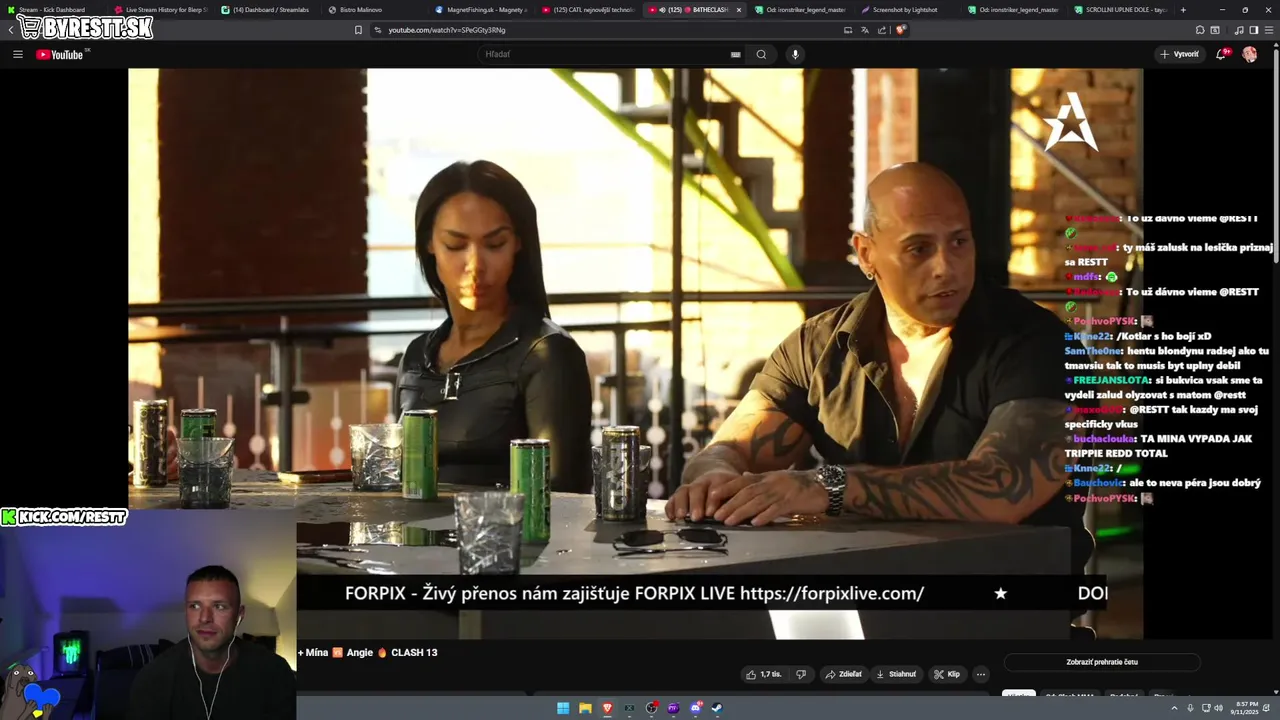
Task: Open OBS Studio from the taskbar
Action: pos(652,708)
